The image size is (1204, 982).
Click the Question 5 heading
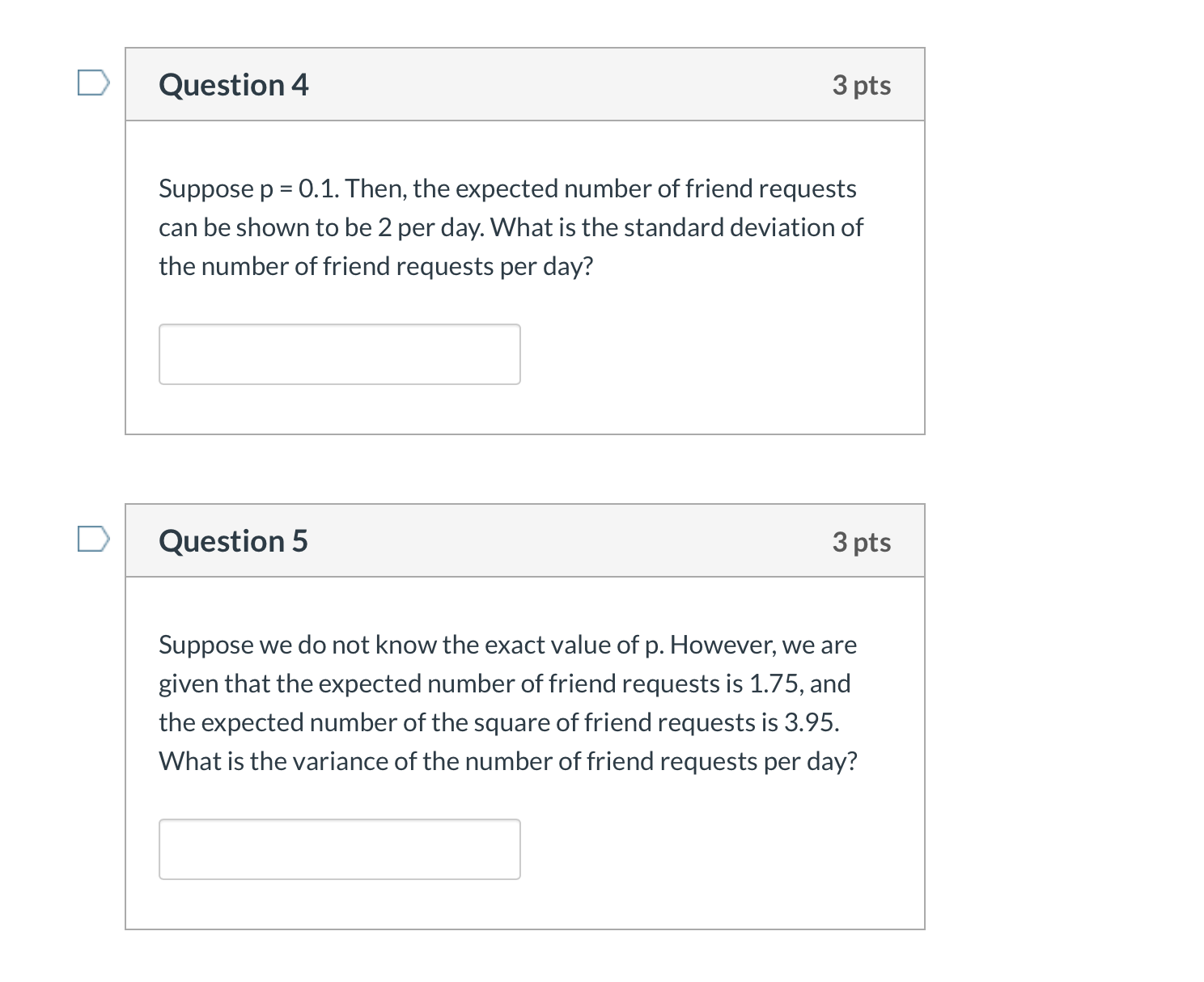233,541
